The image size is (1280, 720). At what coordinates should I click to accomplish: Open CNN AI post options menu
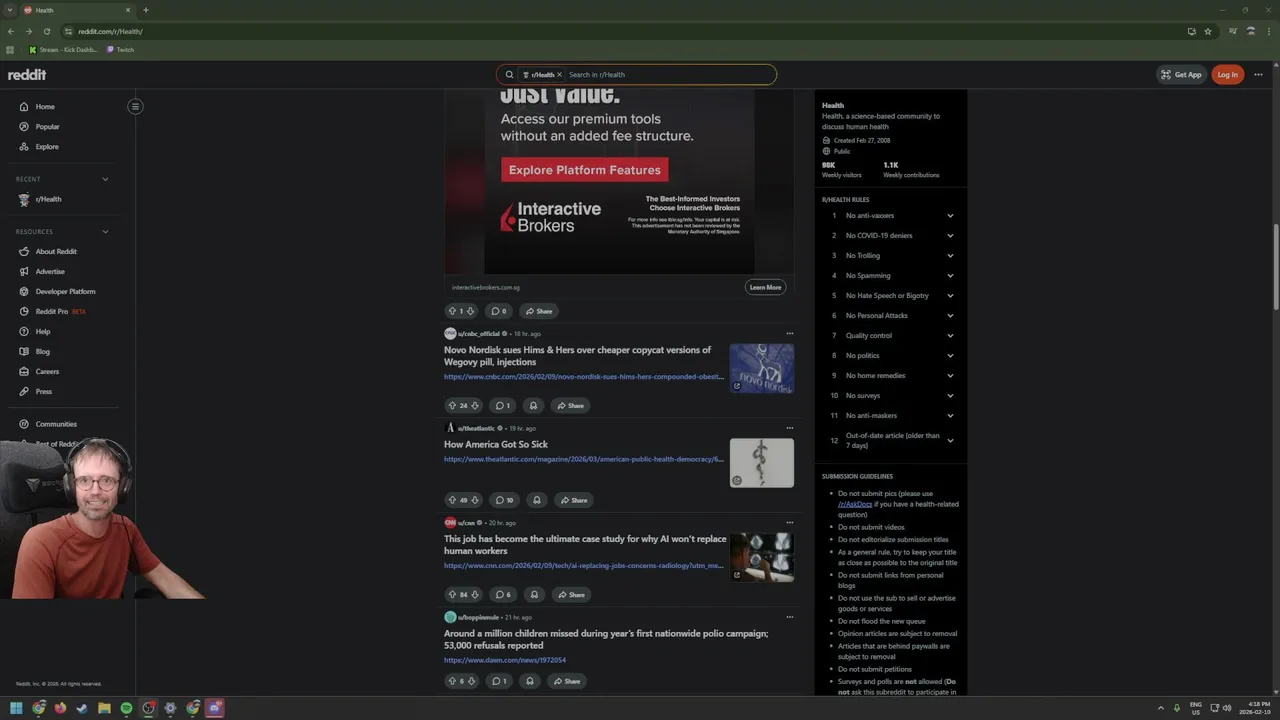(789, 522)
